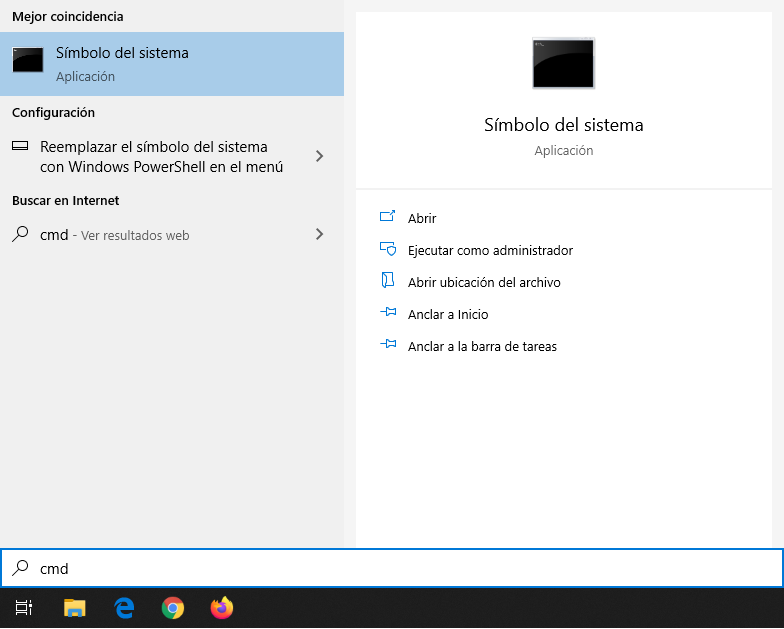This screenshot has height=629, width=784.
Task: Open Reemplazar el símbolo del sistema setting
Action: pyautogui.click(x=172, y=156)
